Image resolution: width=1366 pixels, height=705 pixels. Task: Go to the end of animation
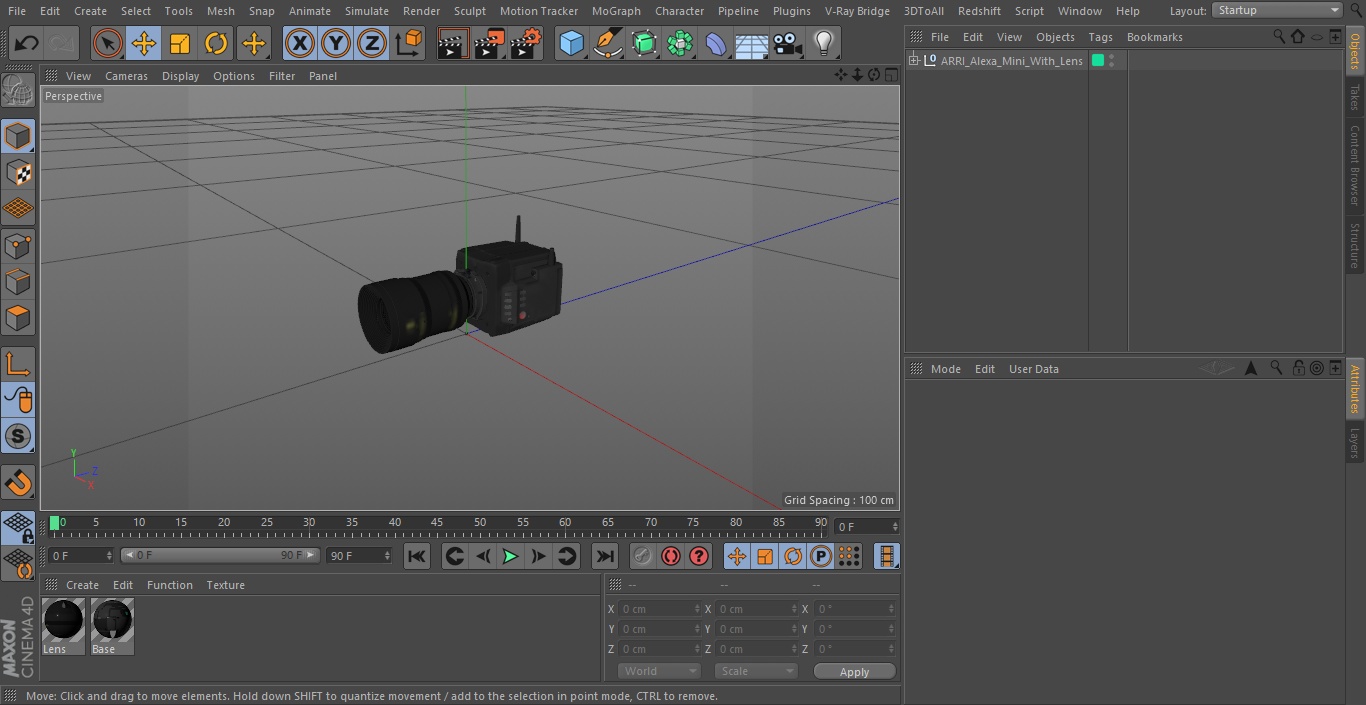605,556
